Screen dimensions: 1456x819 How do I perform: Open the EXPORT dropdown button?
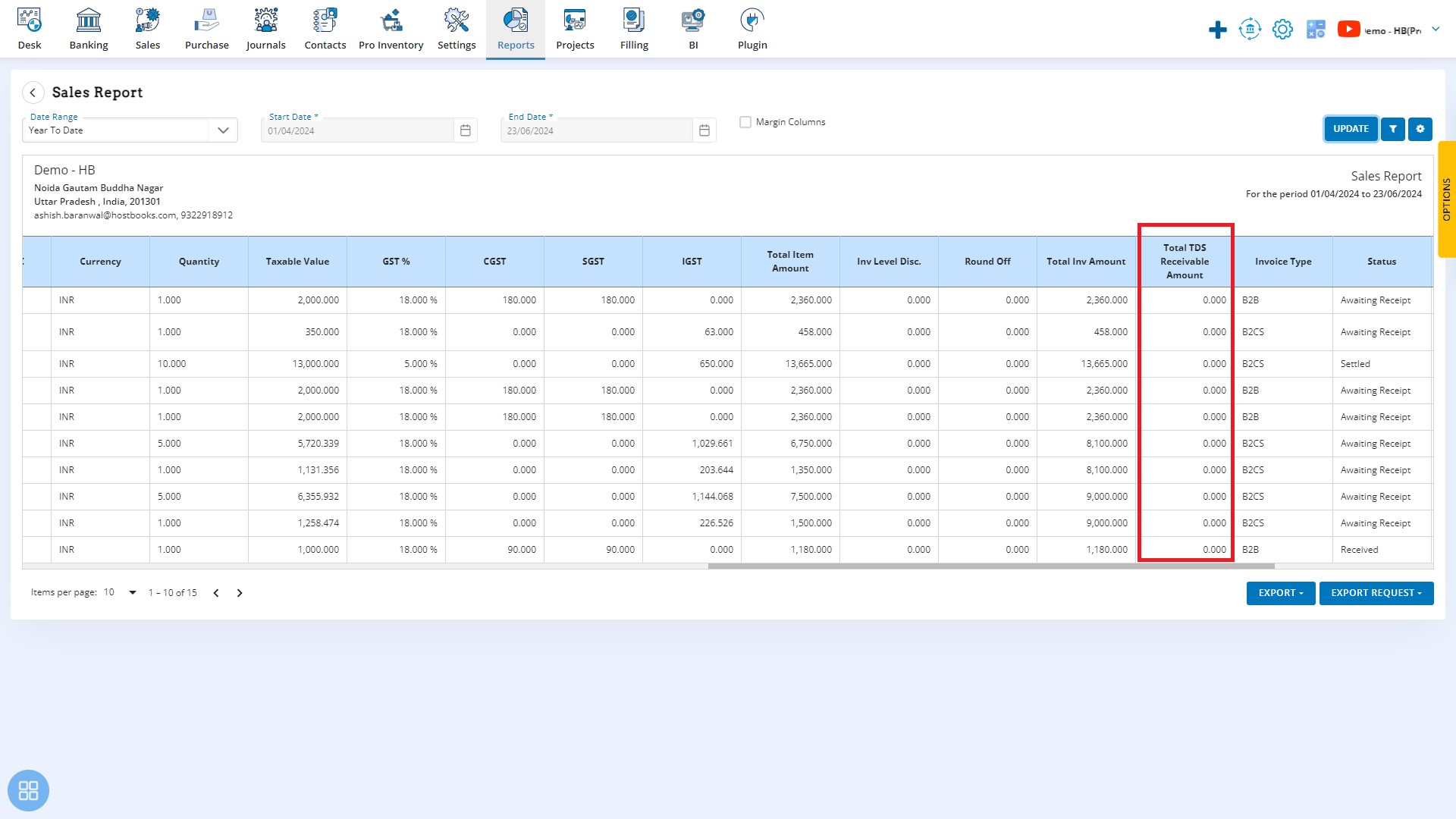pyautogui.click(x=1281, y=593)
